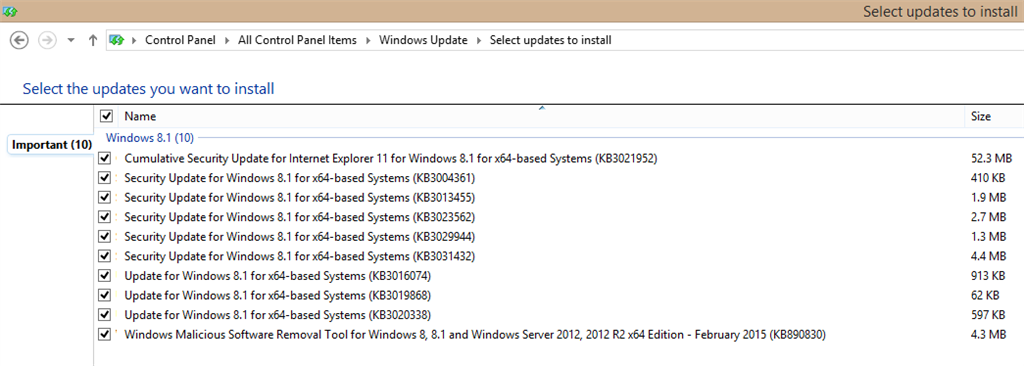Toggle the select-all checkbox in header
Viewport: 1024px width, 366px height.
coord(106,116)
